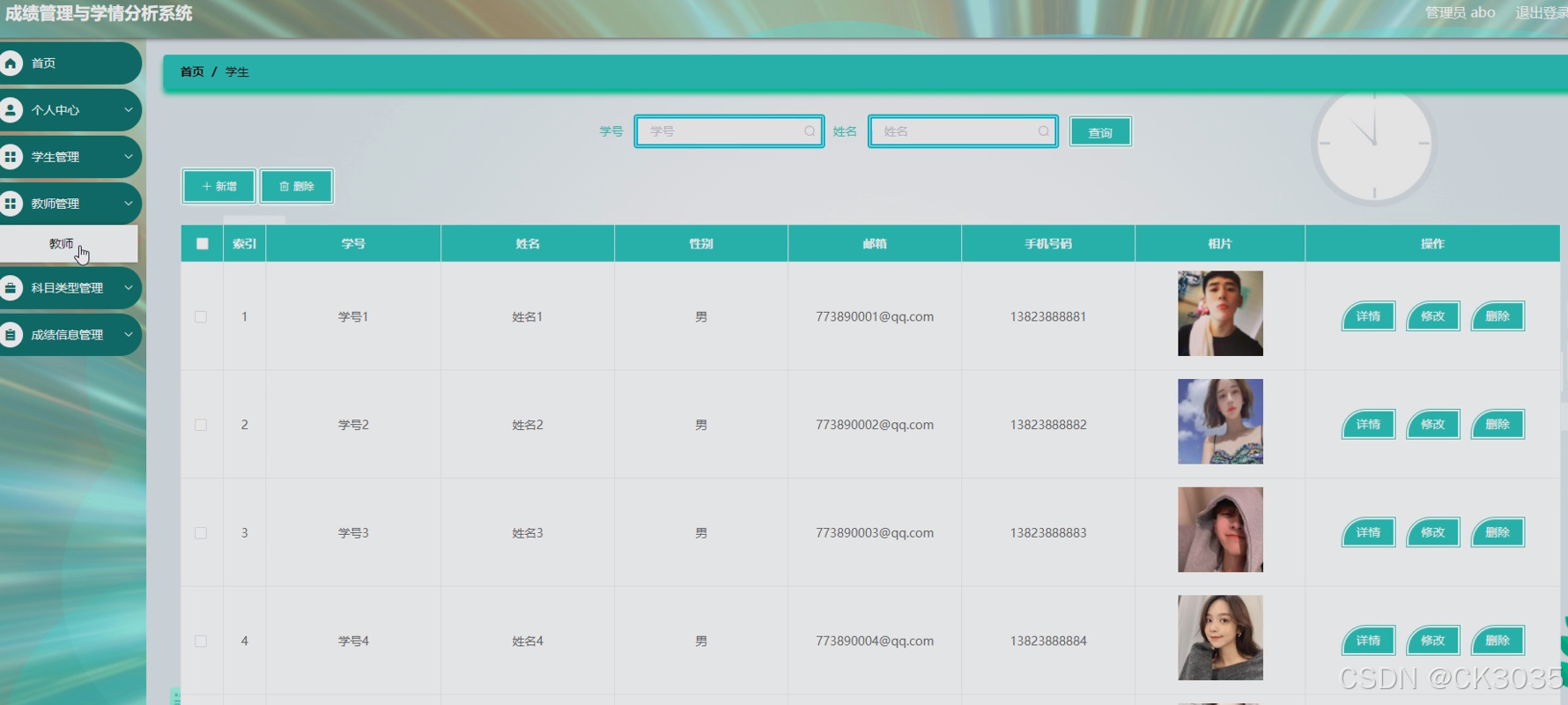Click the 删除 batch delete button above the table
The height and width of the screenshot is (705, 1568).
pos(297,186)
